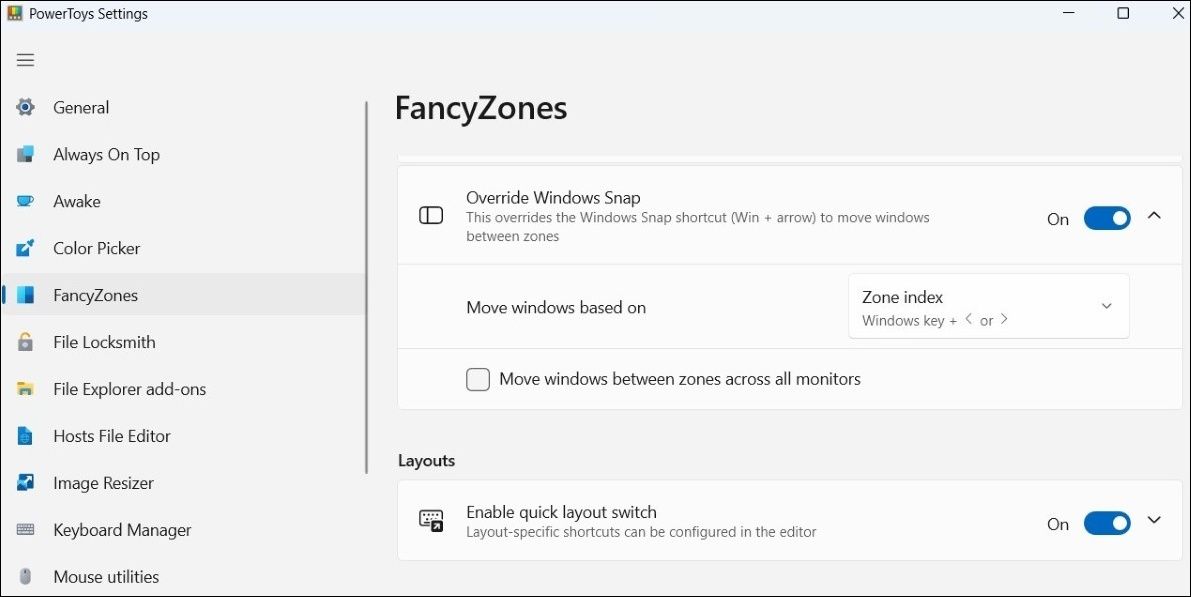Viewport: 1191px width, 597px height.
Task: Open the Color Picker settings
Action: [x=97, y=248]
